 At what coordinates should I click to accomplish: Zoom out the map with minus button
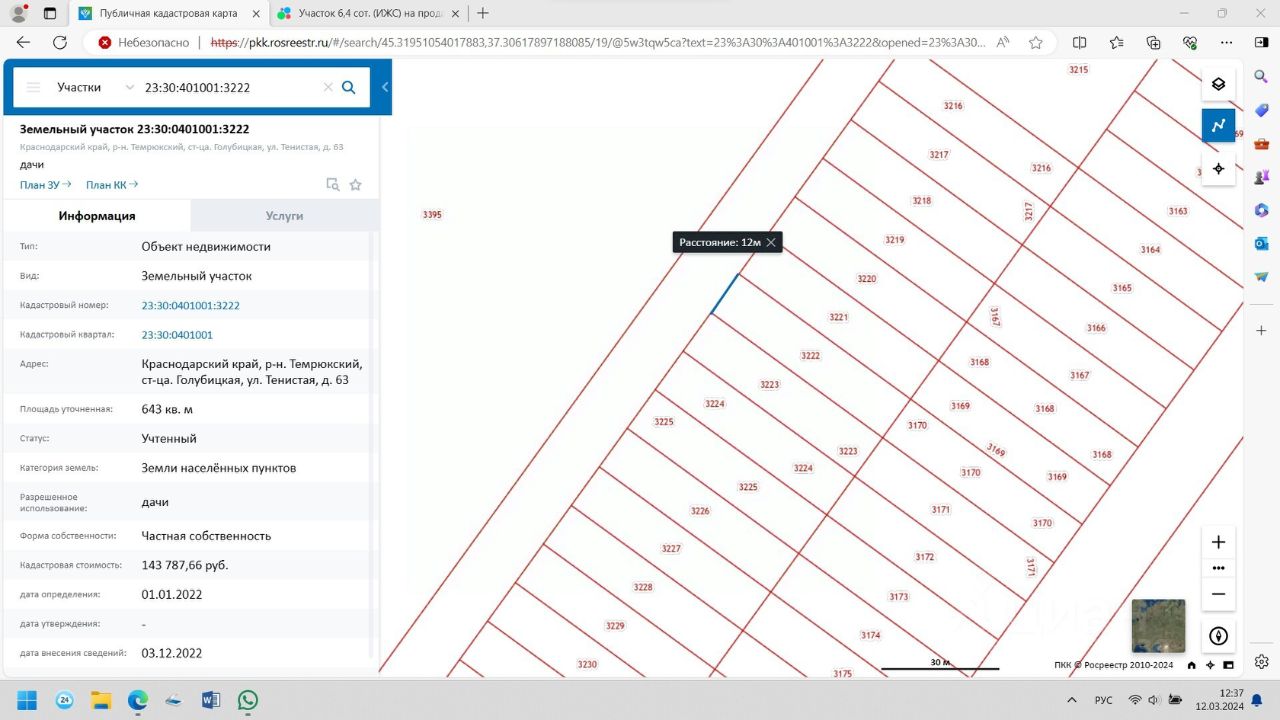[1218, 594]
